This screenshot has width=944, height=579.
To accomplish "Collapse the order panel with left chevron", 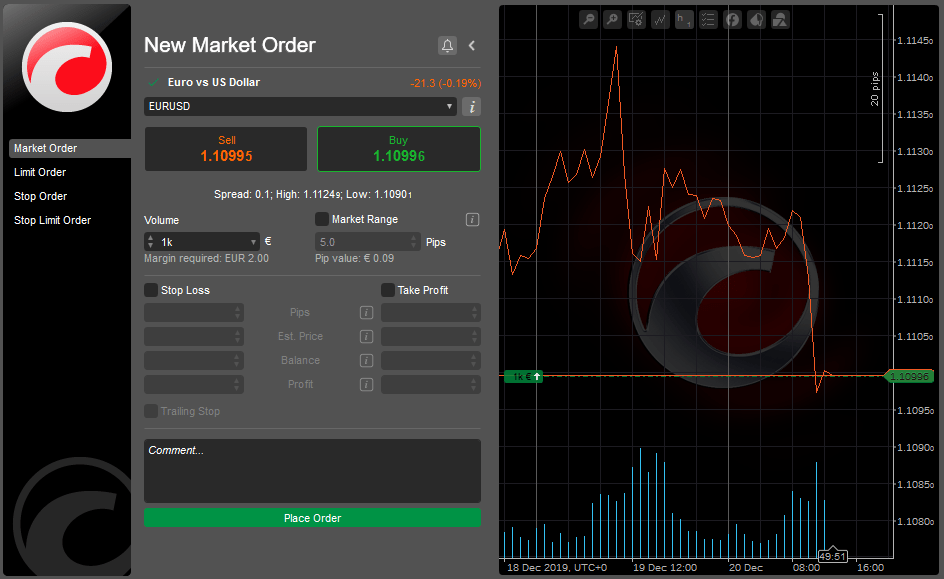I will pyautogui.click(x=472, y=46).
